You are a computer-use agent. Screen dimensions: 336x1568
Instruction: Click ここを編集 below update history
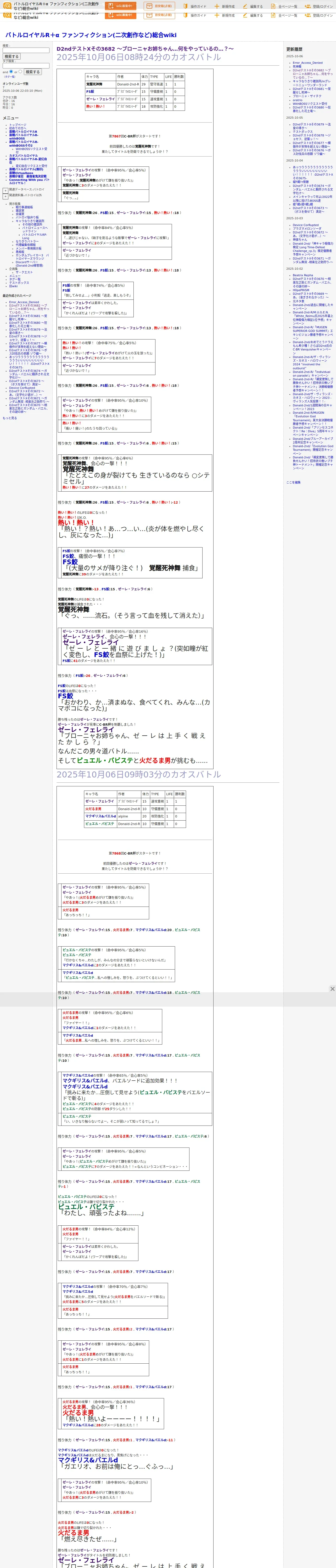(x=293, y=482)
